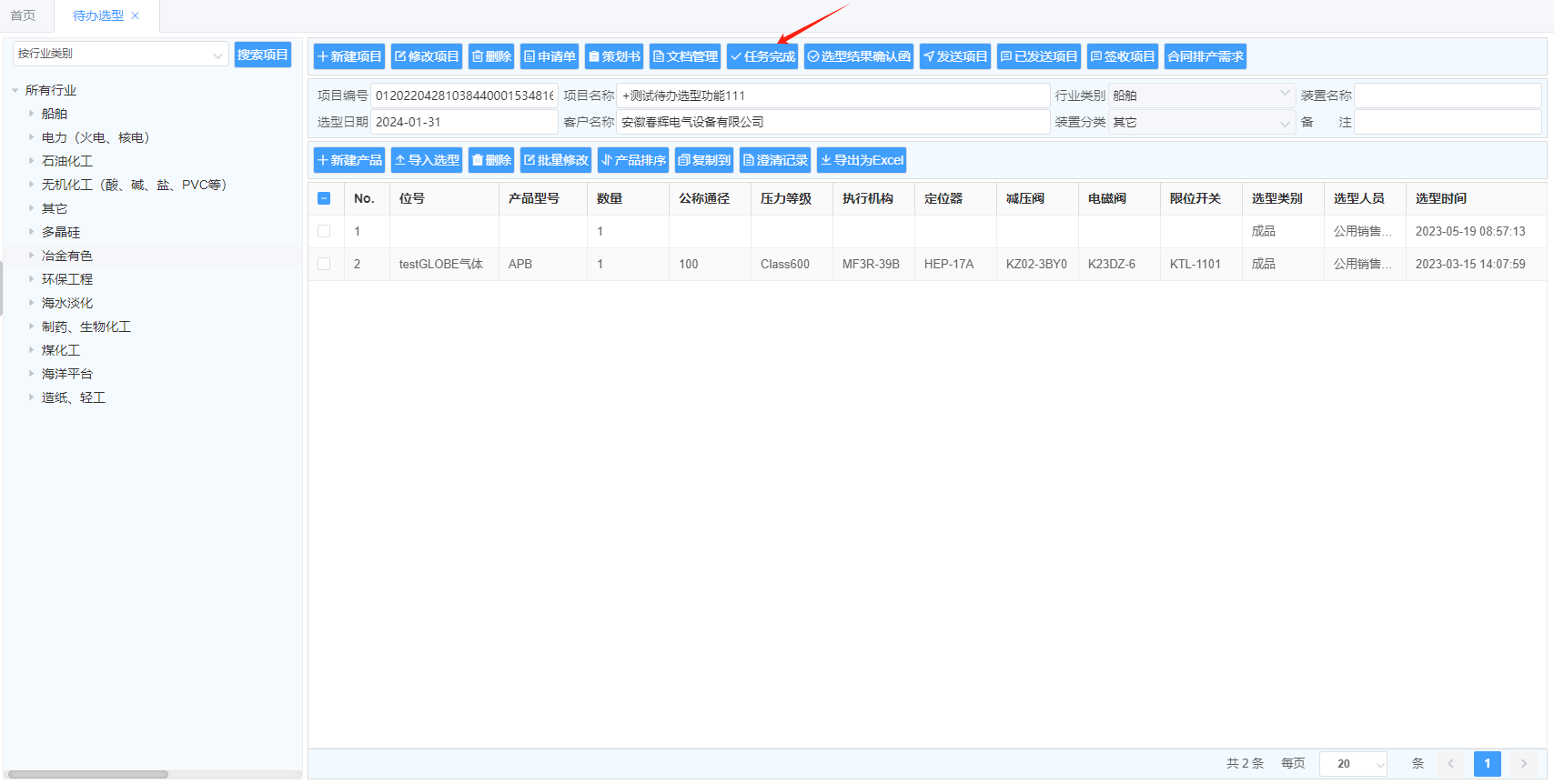Click the 合同排产需求 button
The width and height of the screenshot is (1554, 784).
(x=1206, y=56)
